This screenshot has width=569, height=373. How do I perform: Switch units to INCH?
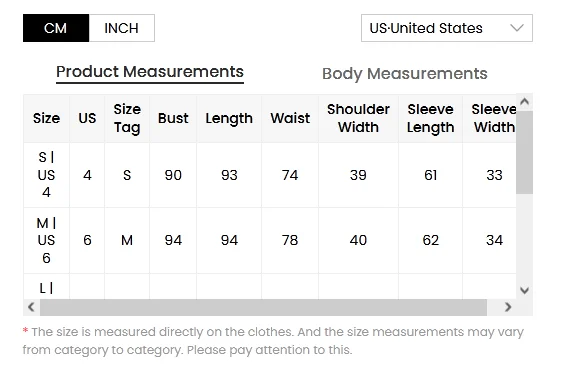point(122,28)
